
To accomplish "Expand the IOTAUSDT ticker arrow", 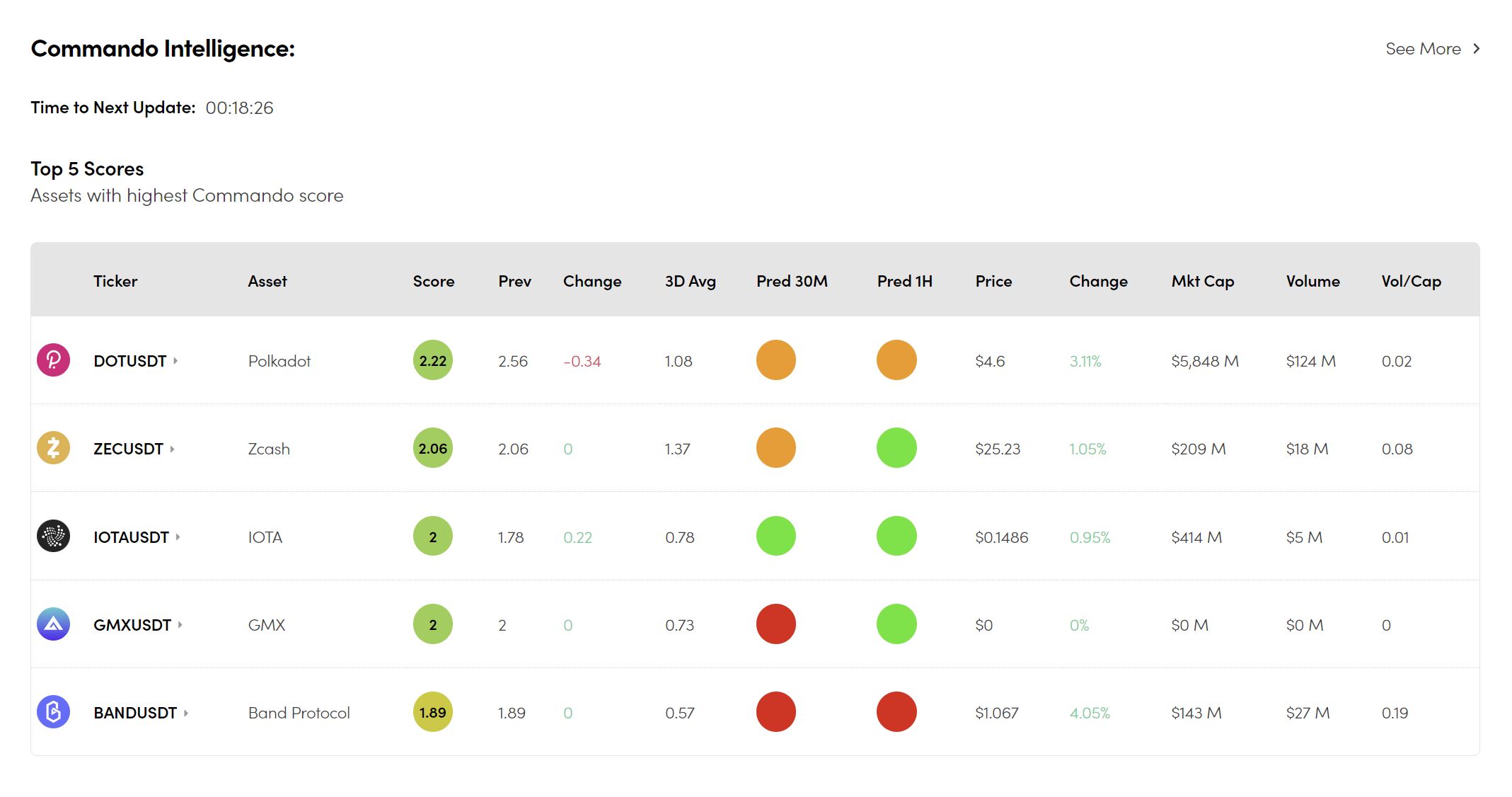I will pyautogui.click(x=178, y=537).
